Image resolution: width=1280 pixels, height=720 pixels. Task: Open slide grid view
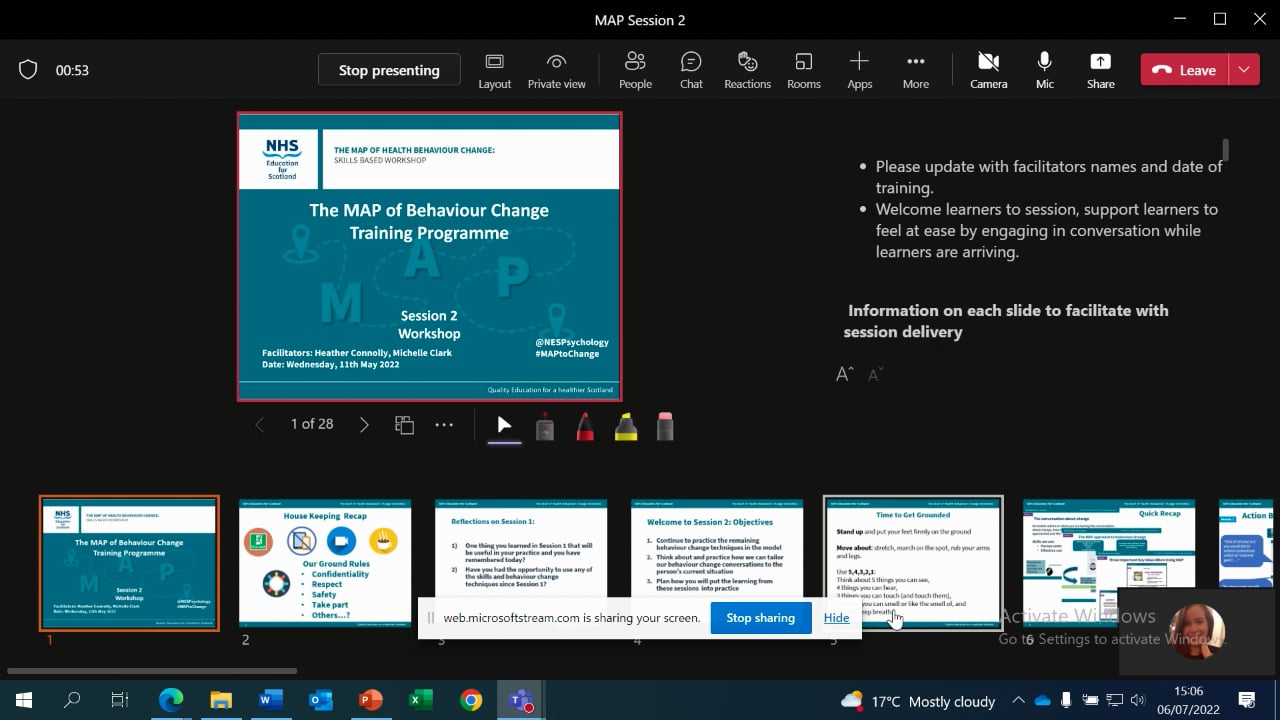click(404, 425)
